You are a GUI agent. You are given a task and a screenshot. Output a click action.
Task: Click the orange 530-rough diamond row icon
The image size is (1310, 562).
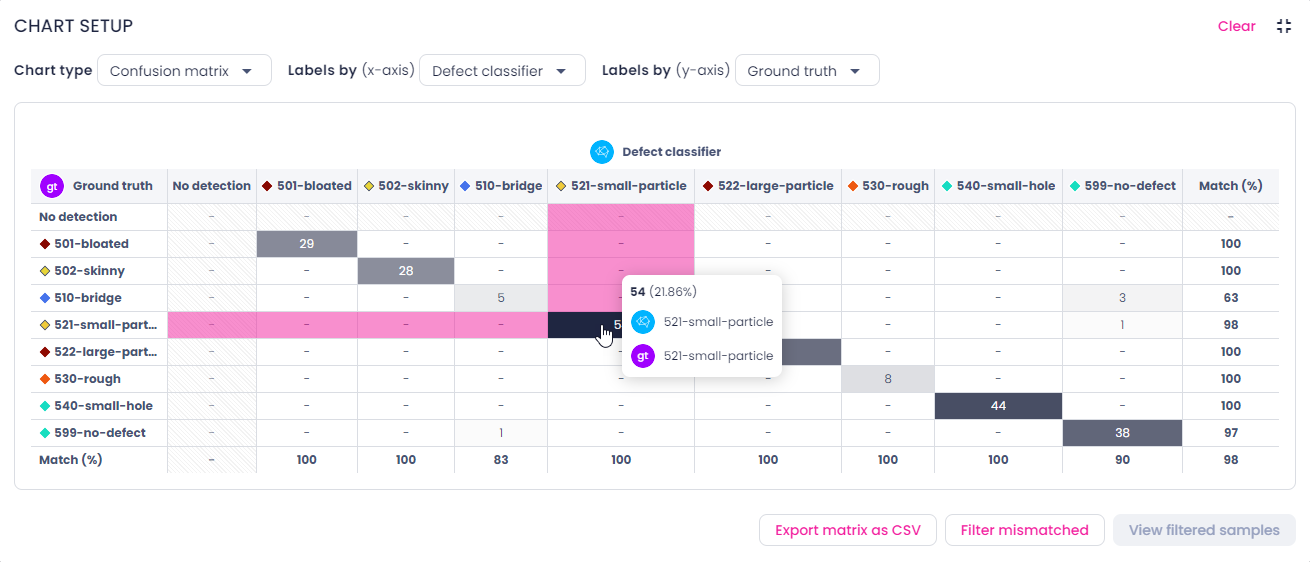45,379
